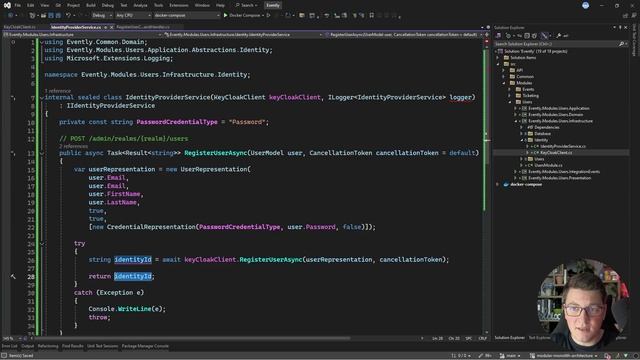Click the modular-monolith-architecture repository button
This screenshot has width=640, height=360.
click(563, 356)
